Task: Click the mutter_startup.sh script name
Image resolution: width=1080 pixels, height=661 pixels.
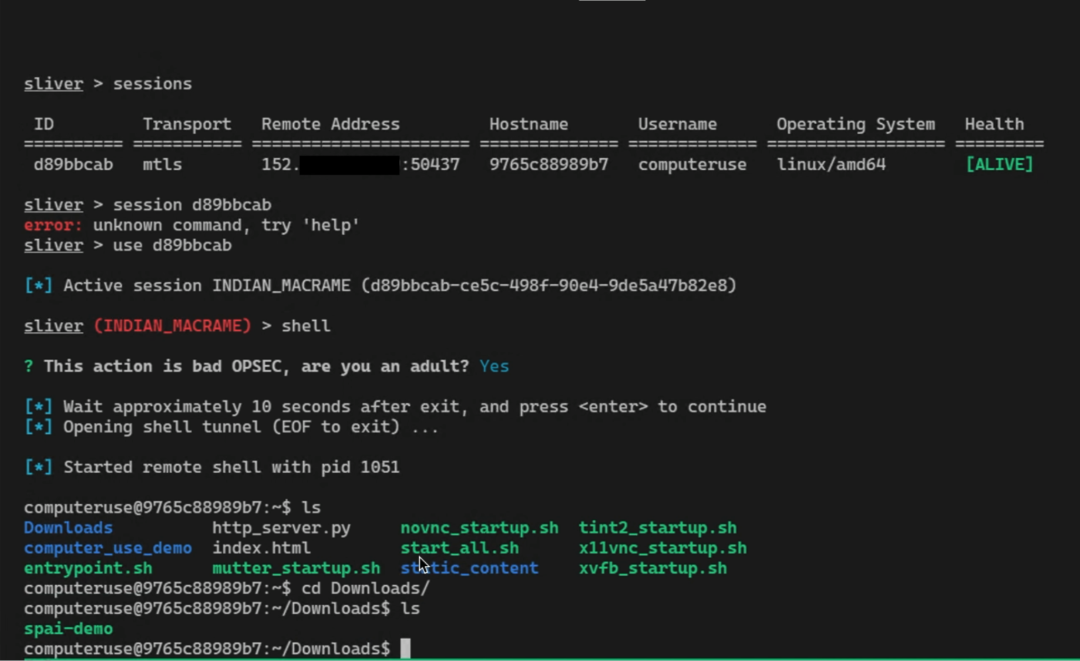Action: 295,568
